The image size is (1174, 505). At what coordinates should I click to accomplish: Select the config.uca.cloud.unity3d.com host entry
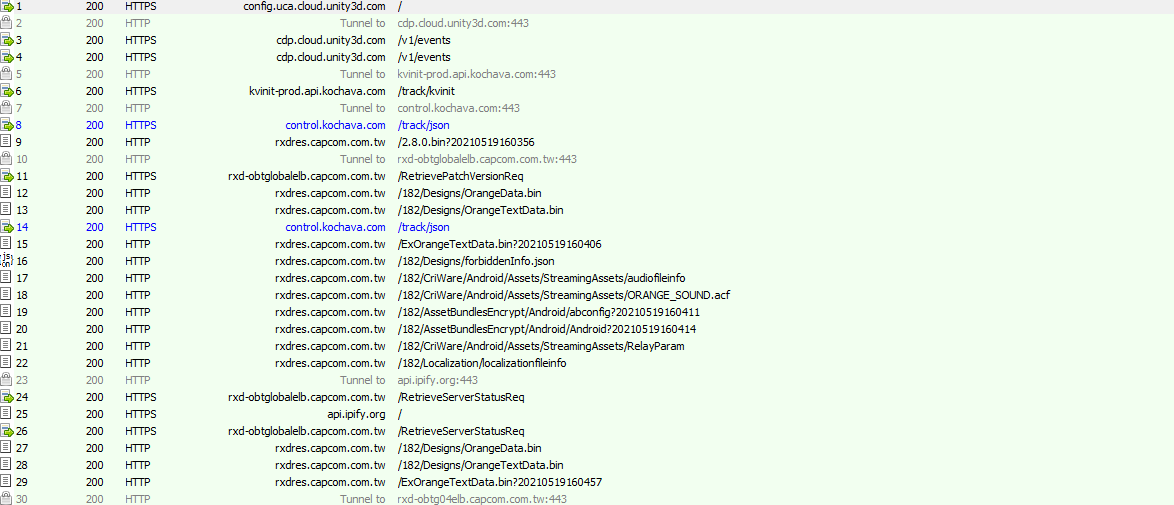click(x=314, y=6)
